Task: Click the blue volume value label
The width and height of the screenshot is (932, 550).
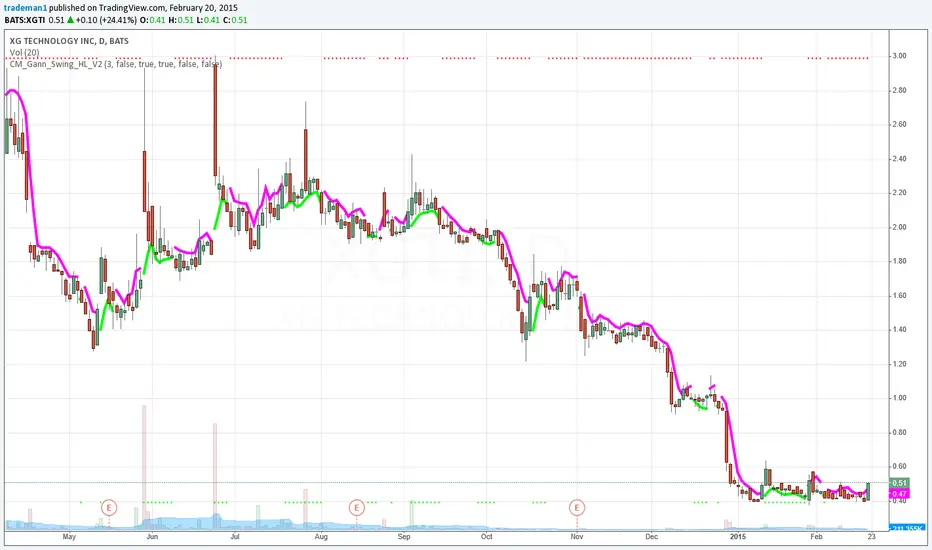Action: (x=907, y=528)
